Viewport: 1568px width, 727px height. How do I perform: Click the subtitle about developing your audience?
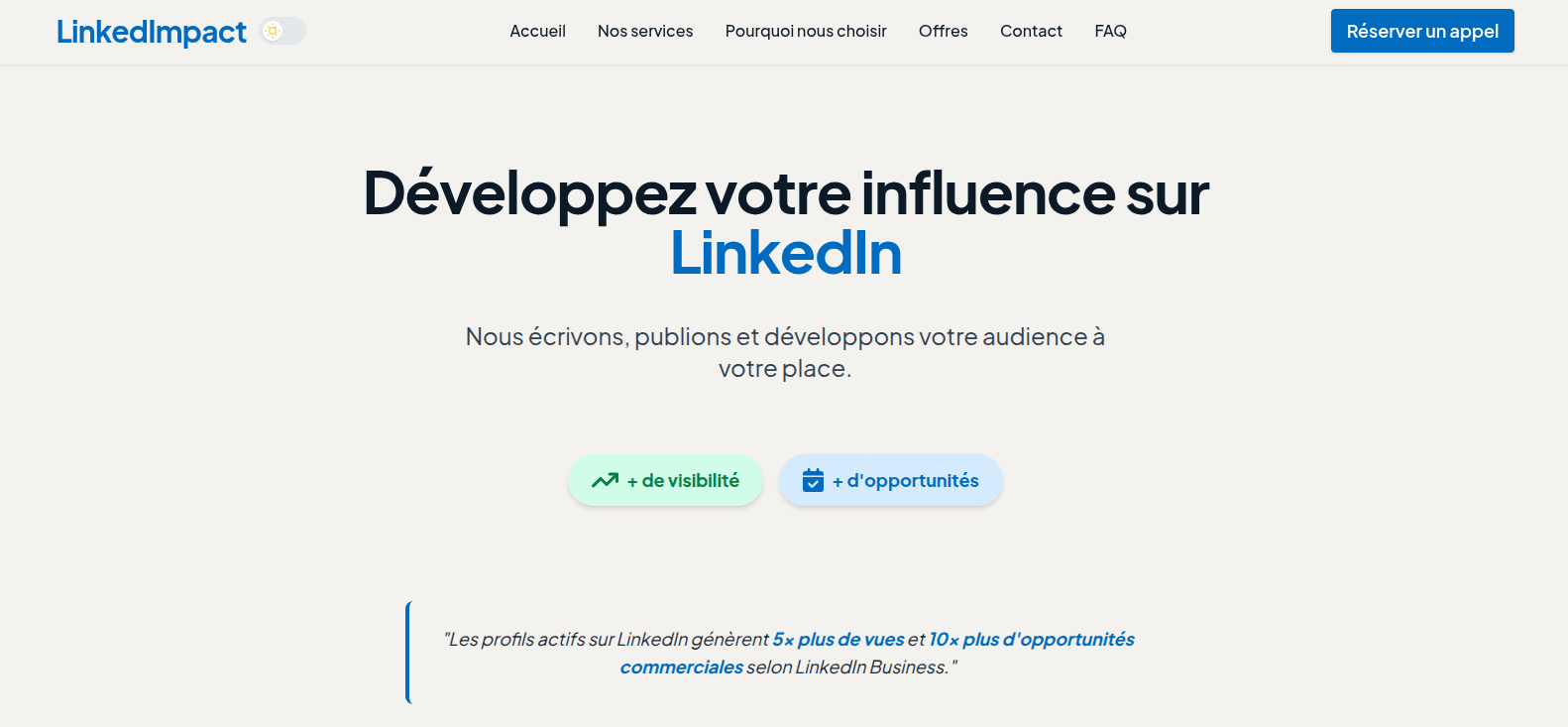pyautogui.click(x=786, y=351)
